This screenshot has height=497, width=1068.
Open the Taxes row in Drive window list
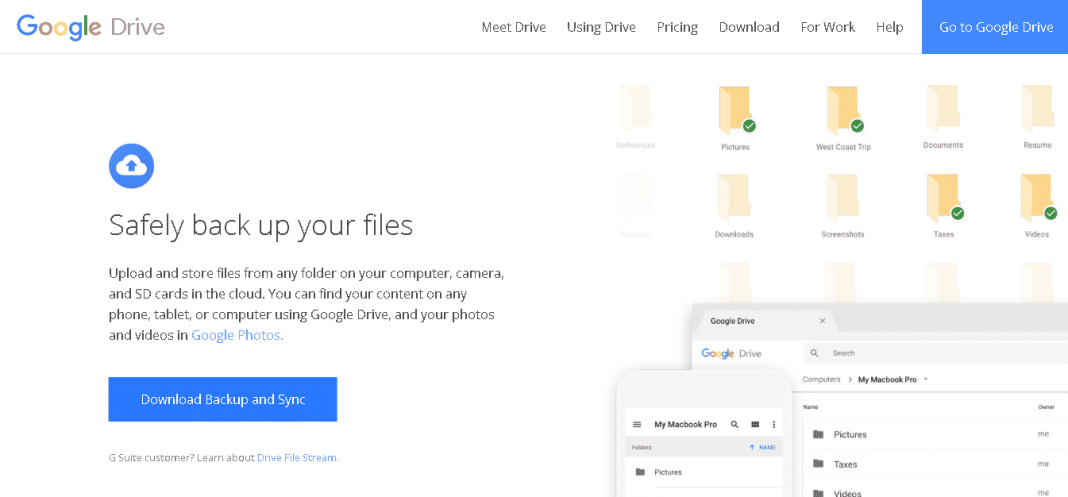click(x=935, y=464)
